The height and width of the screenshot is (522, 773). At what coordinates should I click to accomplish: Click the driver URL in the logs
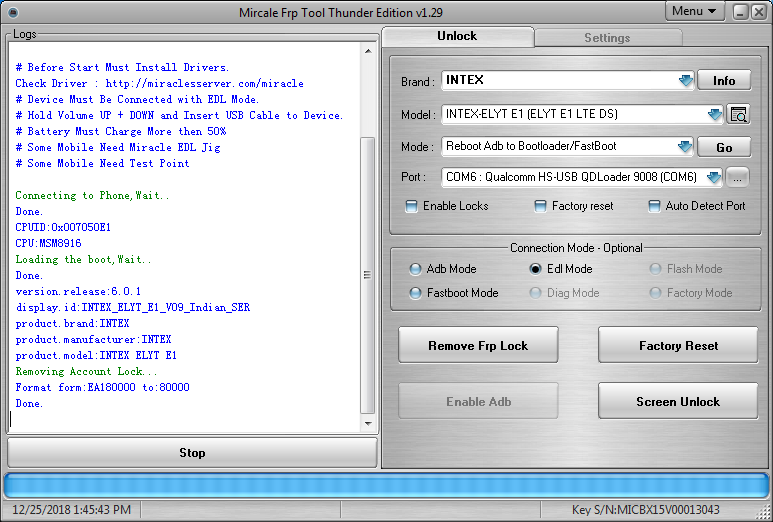coord(205,83)
